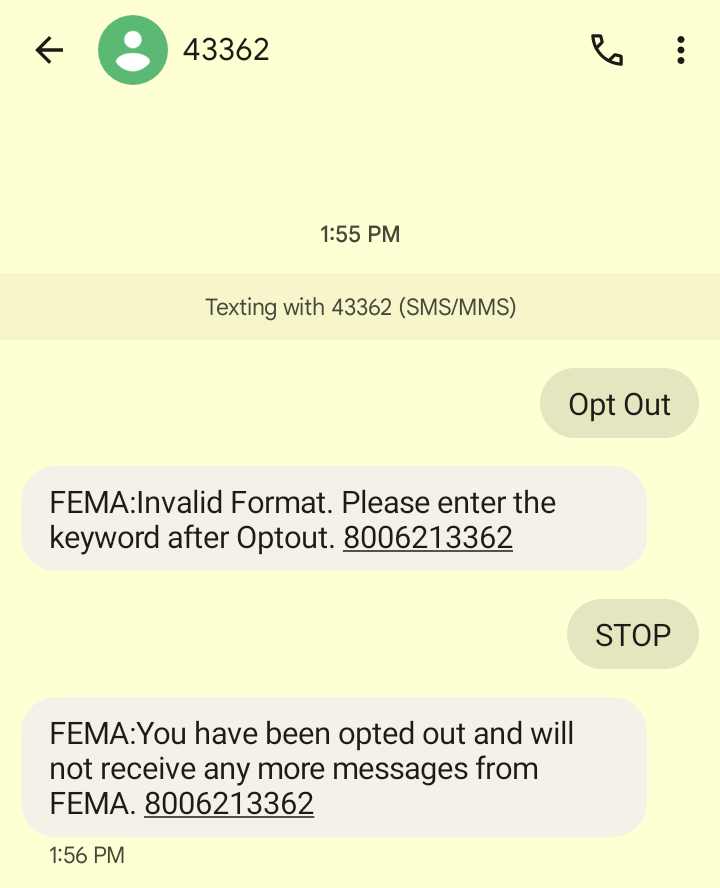Open 8006213362 link in the Invalid Format message
Viewport: 720px width, 888px height.
pos(428,538)
